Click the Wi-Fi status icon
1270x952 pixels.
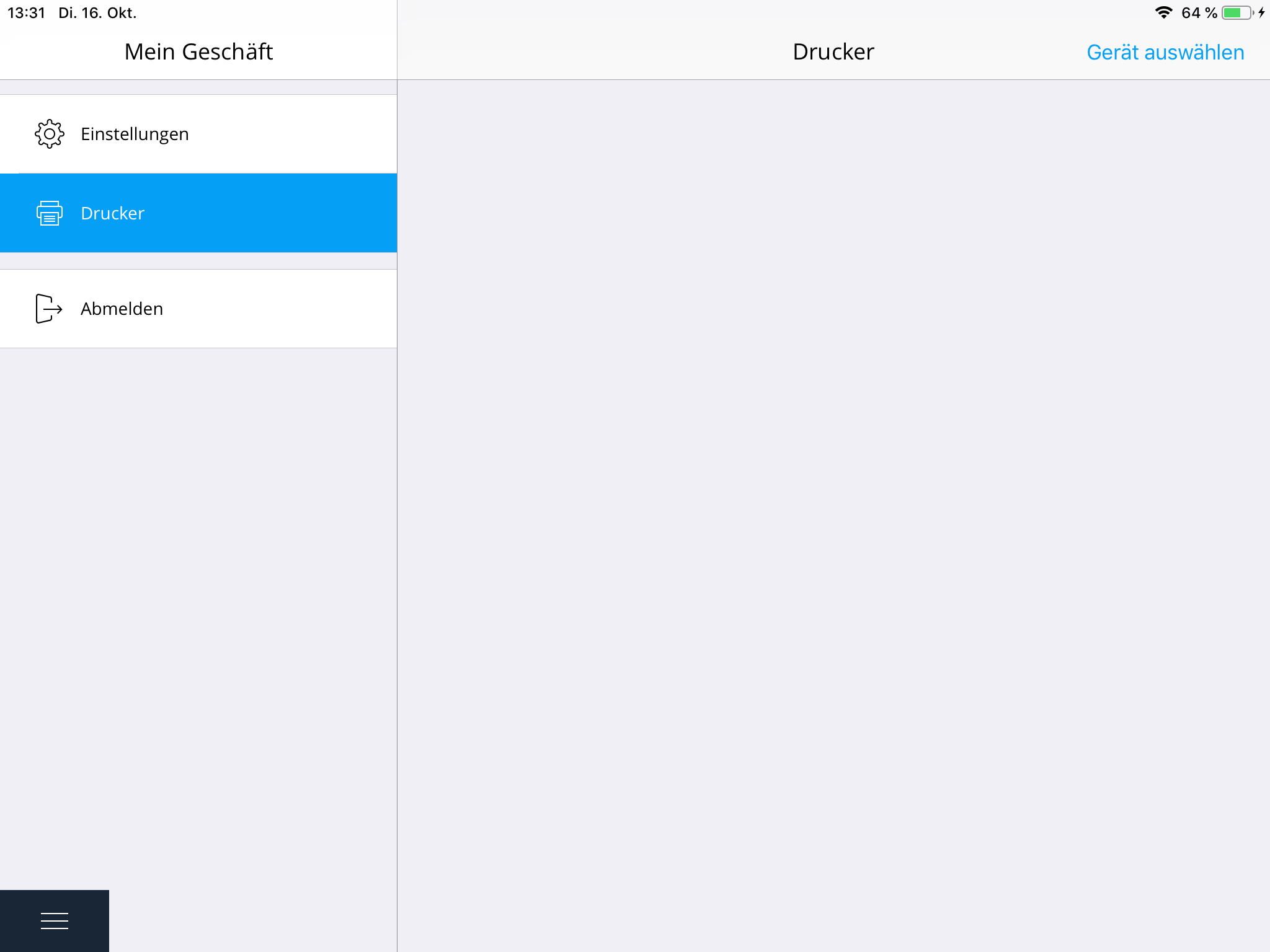tap(1164, 12)
